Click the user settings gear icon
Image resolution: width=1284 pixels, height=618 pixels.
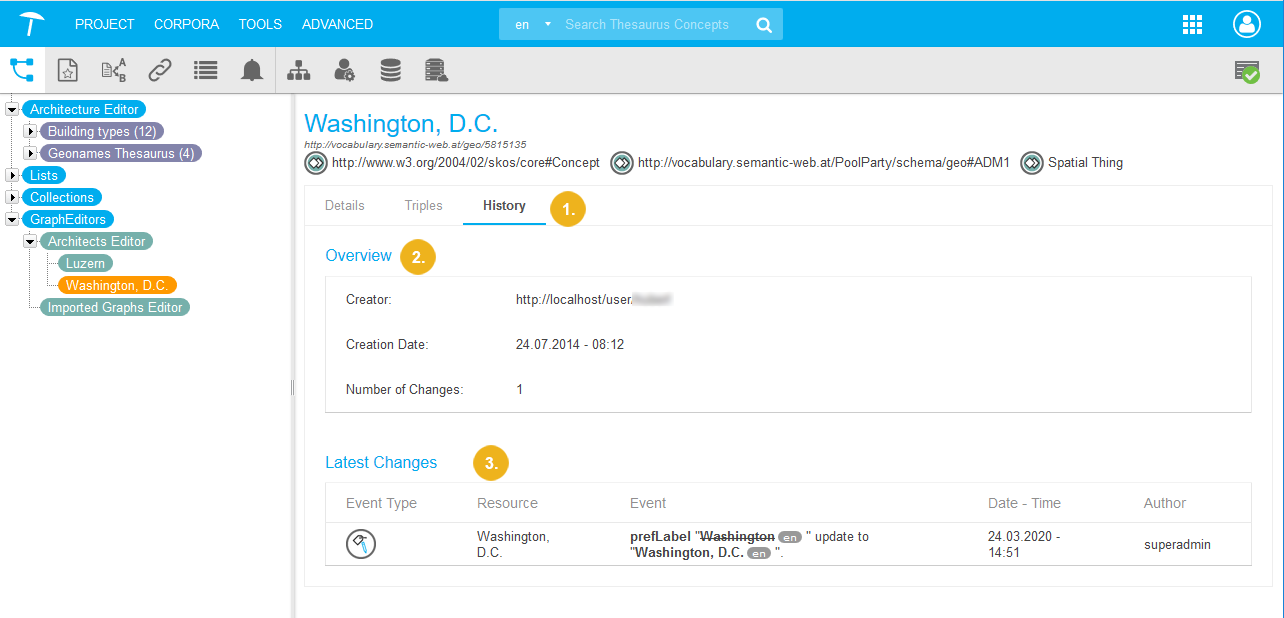point(345,70)
